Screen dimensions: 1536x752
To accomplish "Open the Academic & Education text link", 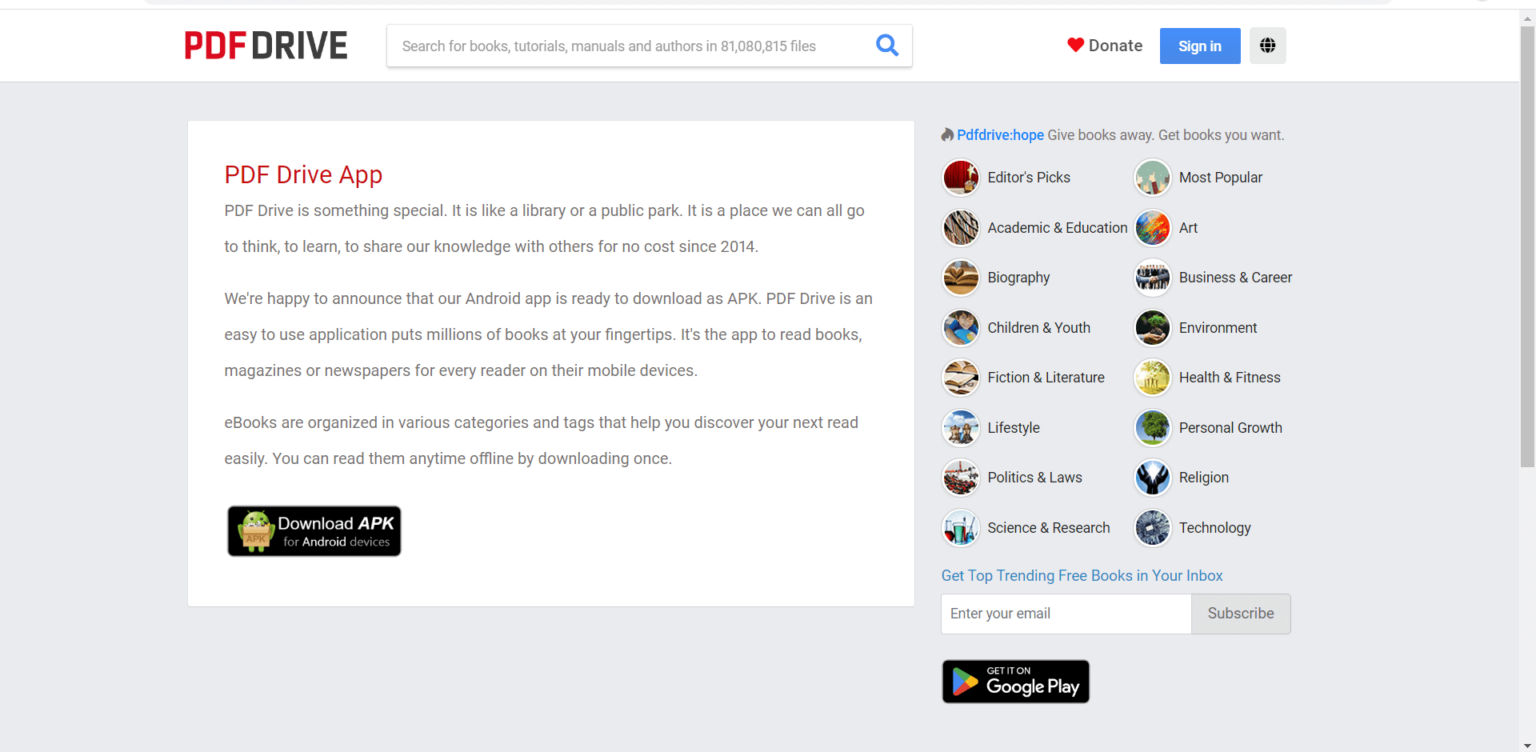I will (x=1057, y=228).
